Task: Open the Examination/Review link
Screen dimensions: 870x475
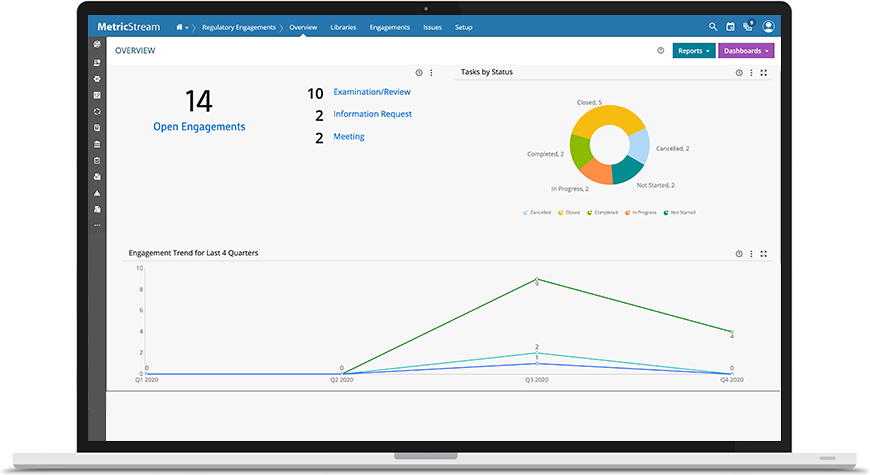Action: click(372, 92)
